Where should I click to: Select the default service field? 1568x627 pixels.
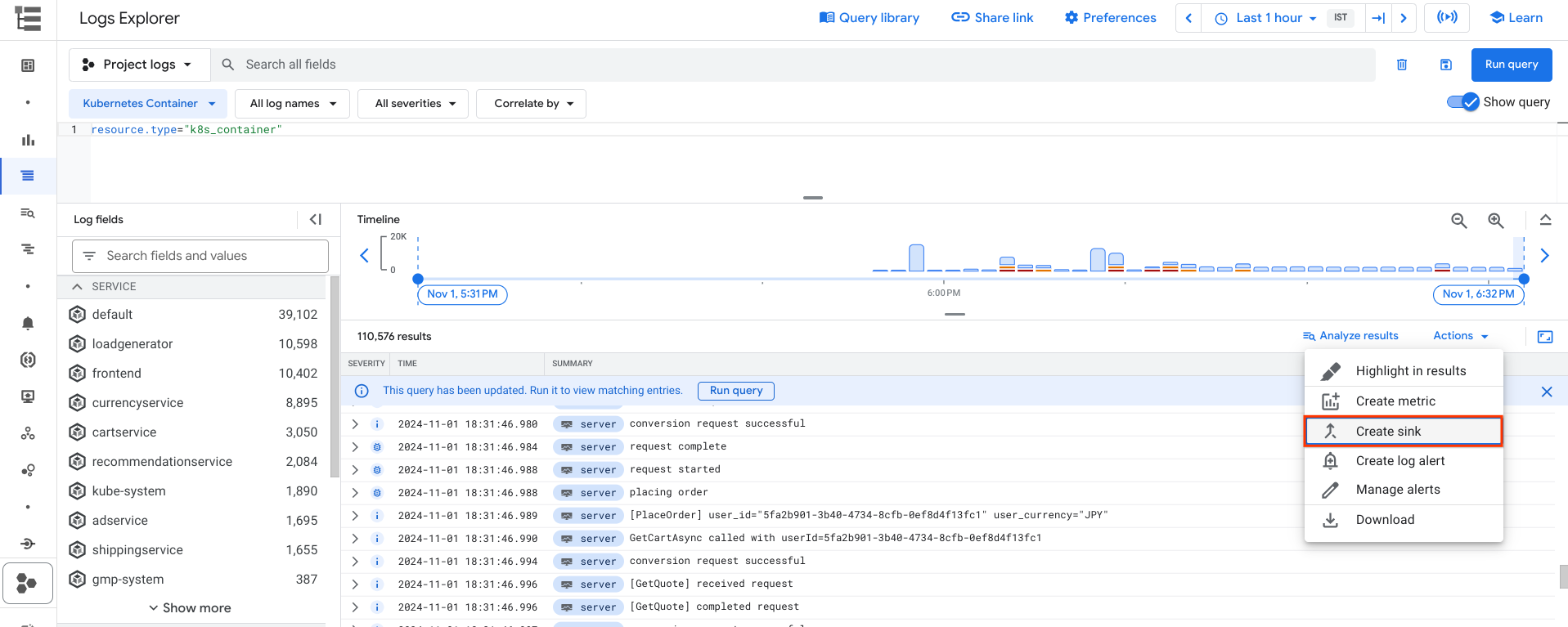pos(193,315)
